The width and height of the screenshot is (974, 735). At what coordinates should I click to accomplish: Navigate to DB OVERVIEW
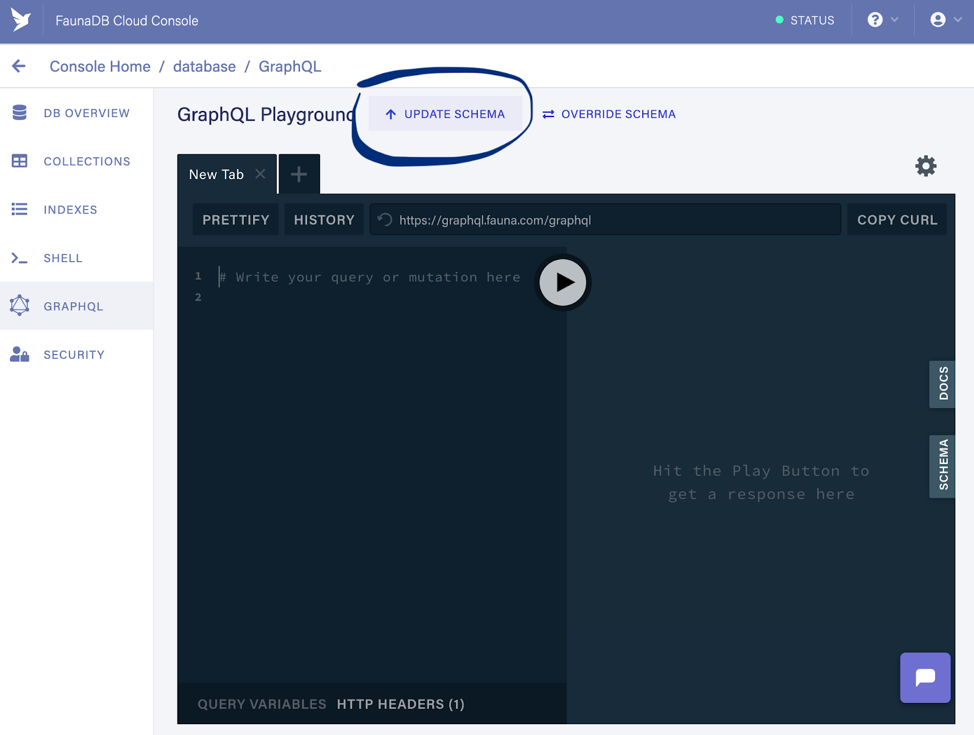(x=86, y=113)
